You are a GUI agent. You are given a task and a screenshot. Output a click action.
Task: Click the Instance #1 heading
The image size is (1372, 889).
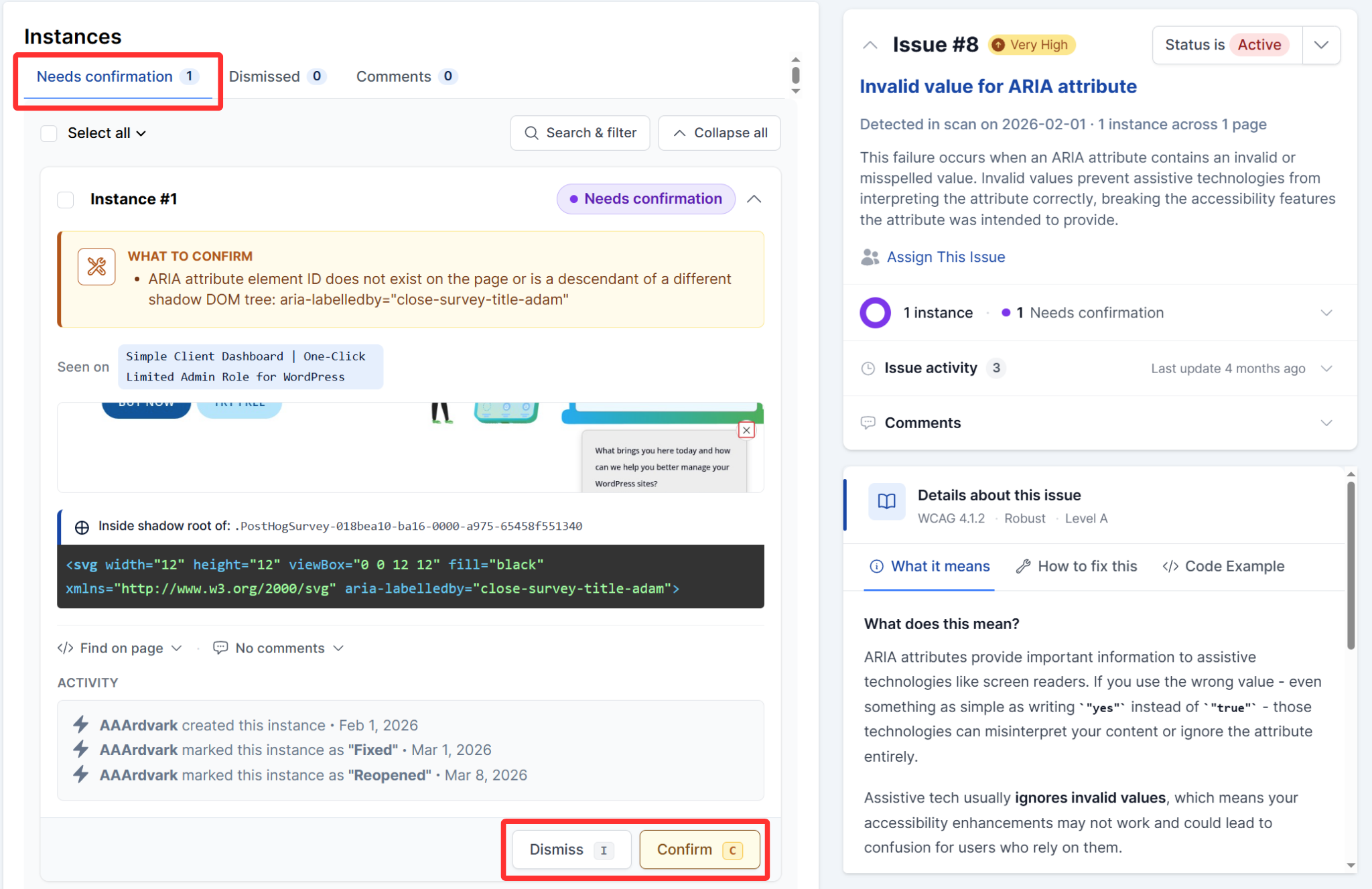pyautogui.click(x=133, y=199)
